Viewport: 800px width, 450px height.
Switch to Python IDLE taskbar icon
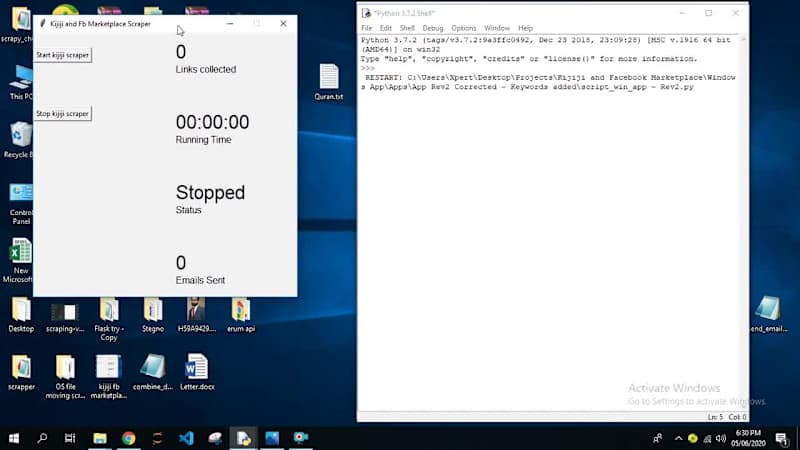(243, 438)
